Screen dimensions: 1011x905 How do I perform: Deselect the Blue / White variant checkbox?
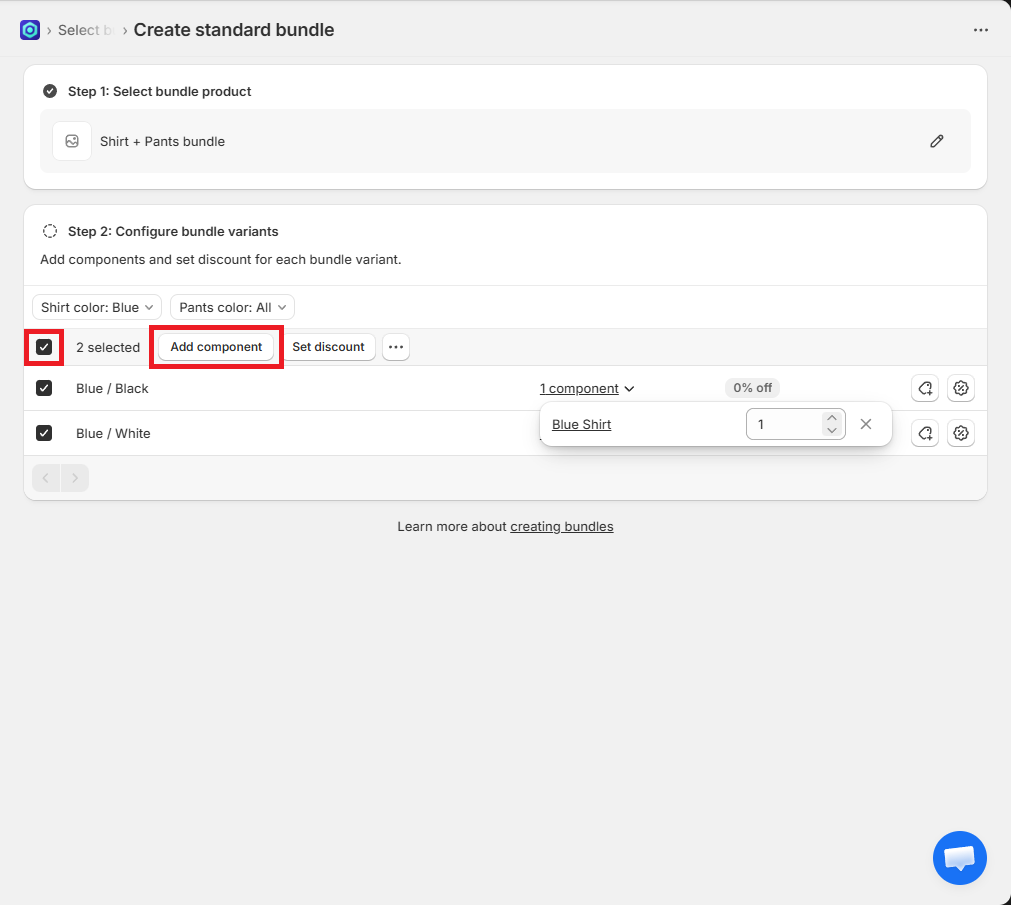[x=44, y=433]
